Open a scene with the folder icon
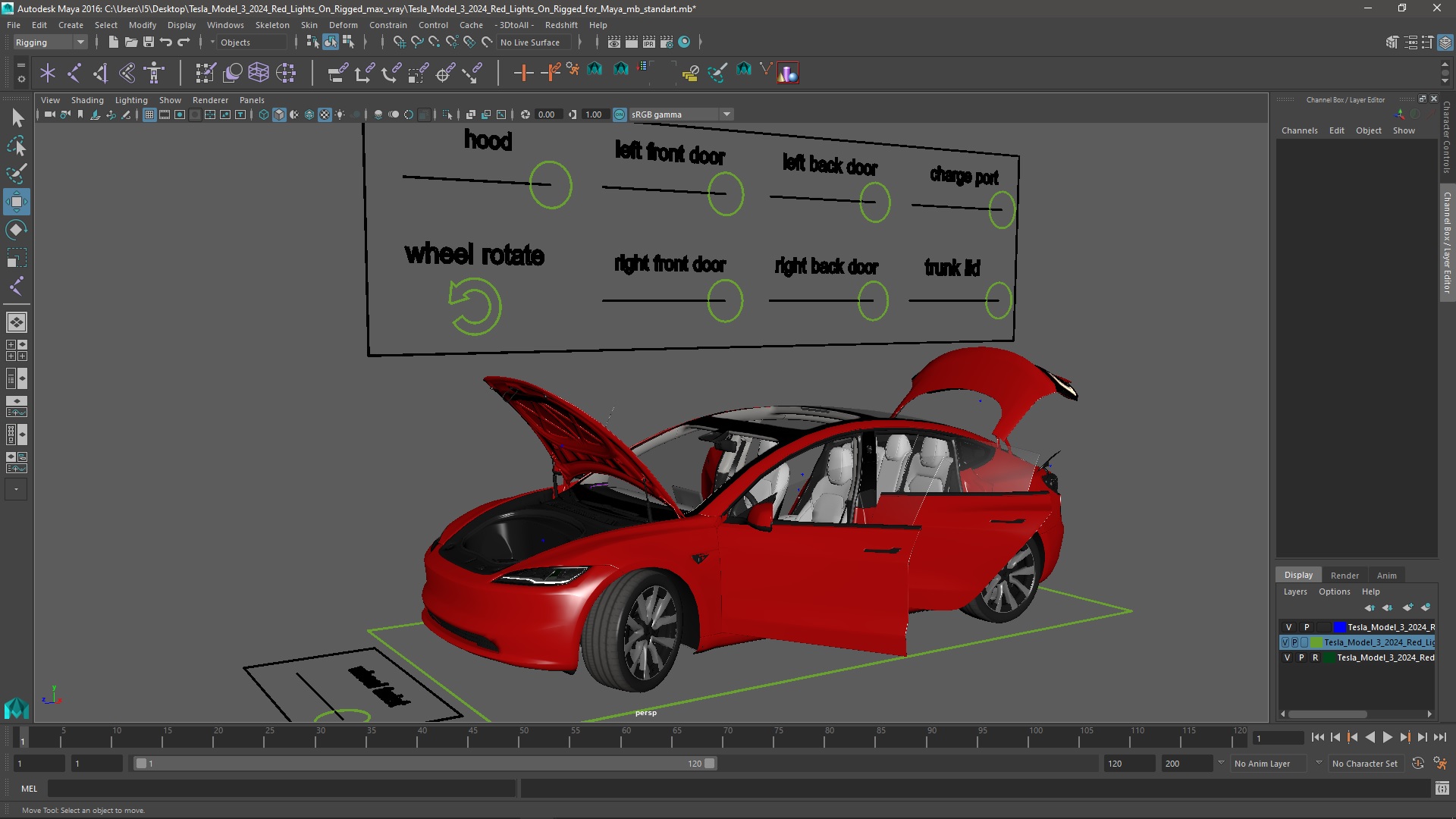 click(x=130, y=42)
